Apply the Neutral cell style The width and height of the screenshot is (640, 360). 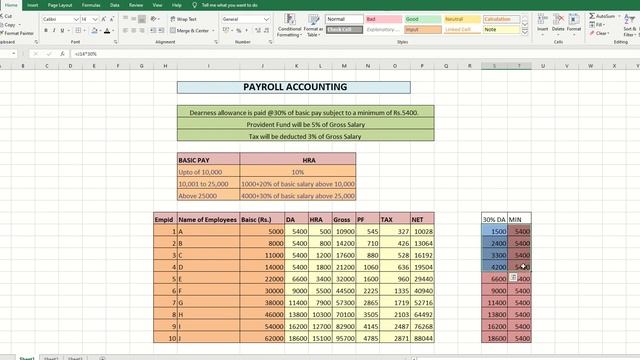tap(462, 19)
